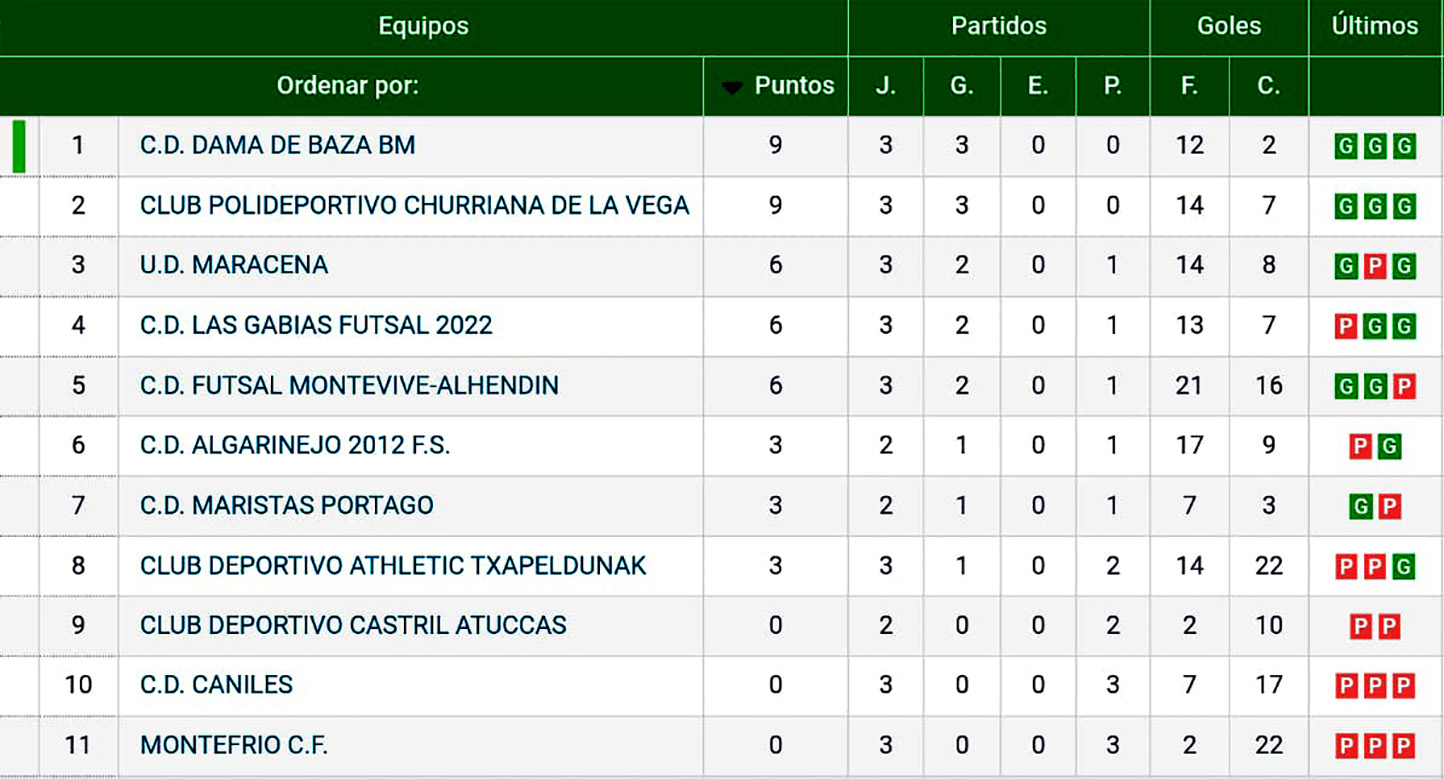1444x779 pixels.
Task: Sort table by Puntos column
Action: 794,86
